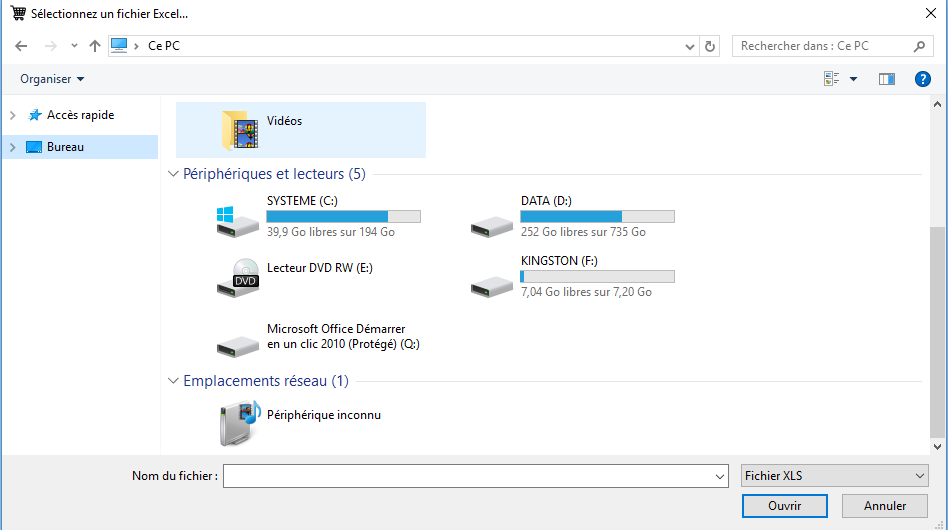Refresh the Ce PC location
Viewport: 948px width, 530px height.
pos(710,46)
